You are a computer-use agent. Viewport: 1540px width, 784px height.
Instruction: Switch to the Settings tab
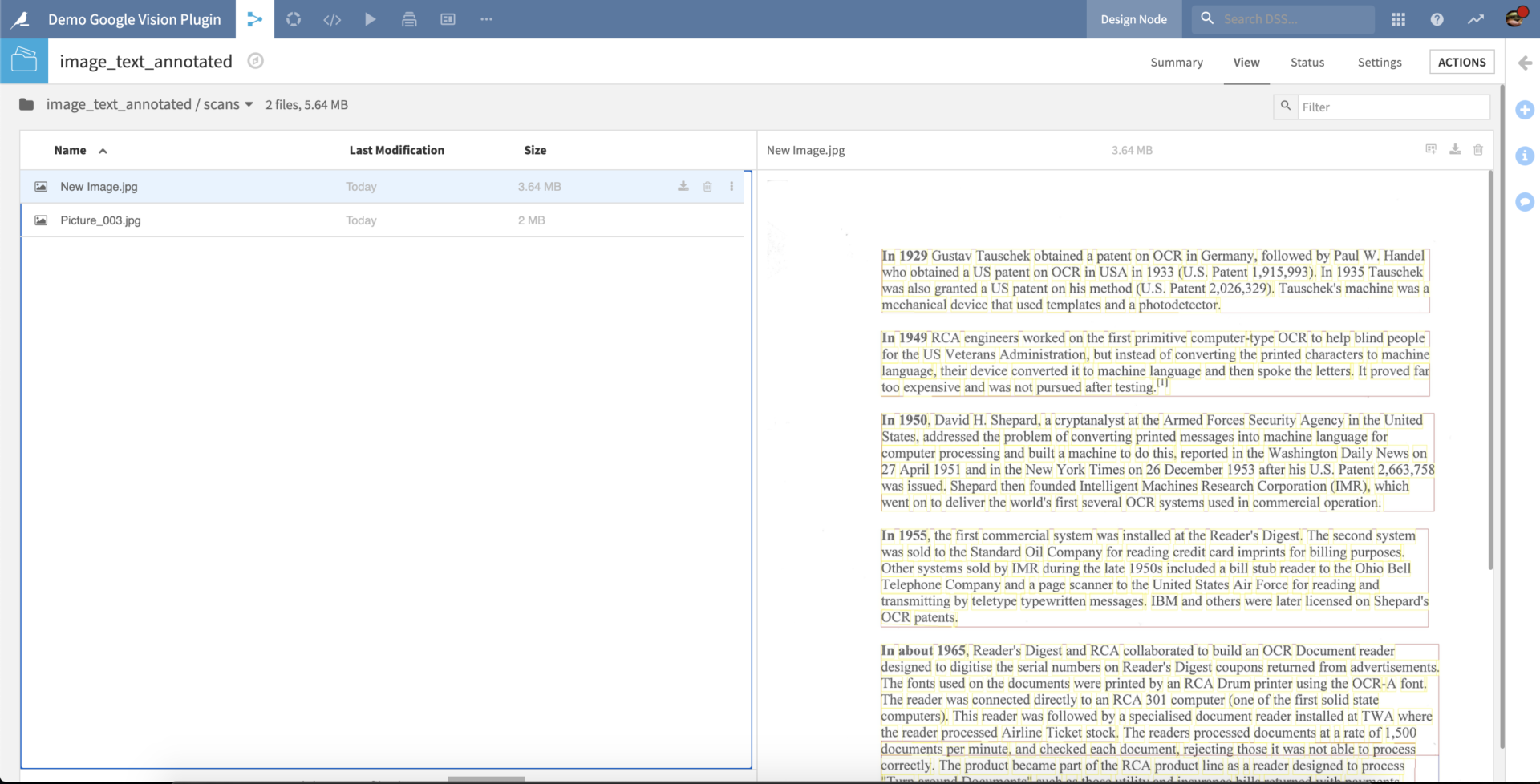click(x=1379, y=62)
